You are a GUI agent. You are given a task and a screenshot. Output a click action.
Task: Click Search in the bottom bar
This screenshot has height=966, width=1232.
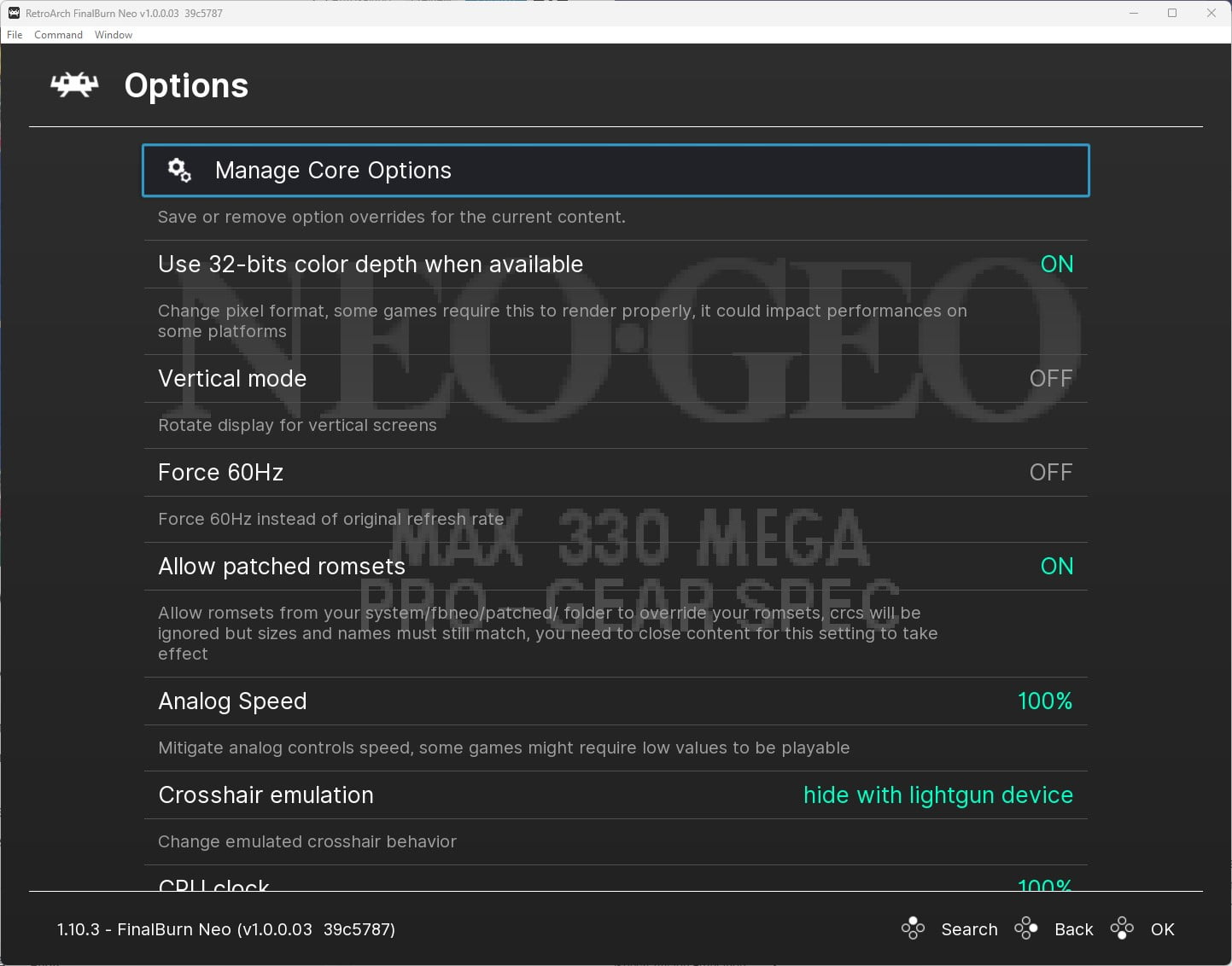click(969, 928)
